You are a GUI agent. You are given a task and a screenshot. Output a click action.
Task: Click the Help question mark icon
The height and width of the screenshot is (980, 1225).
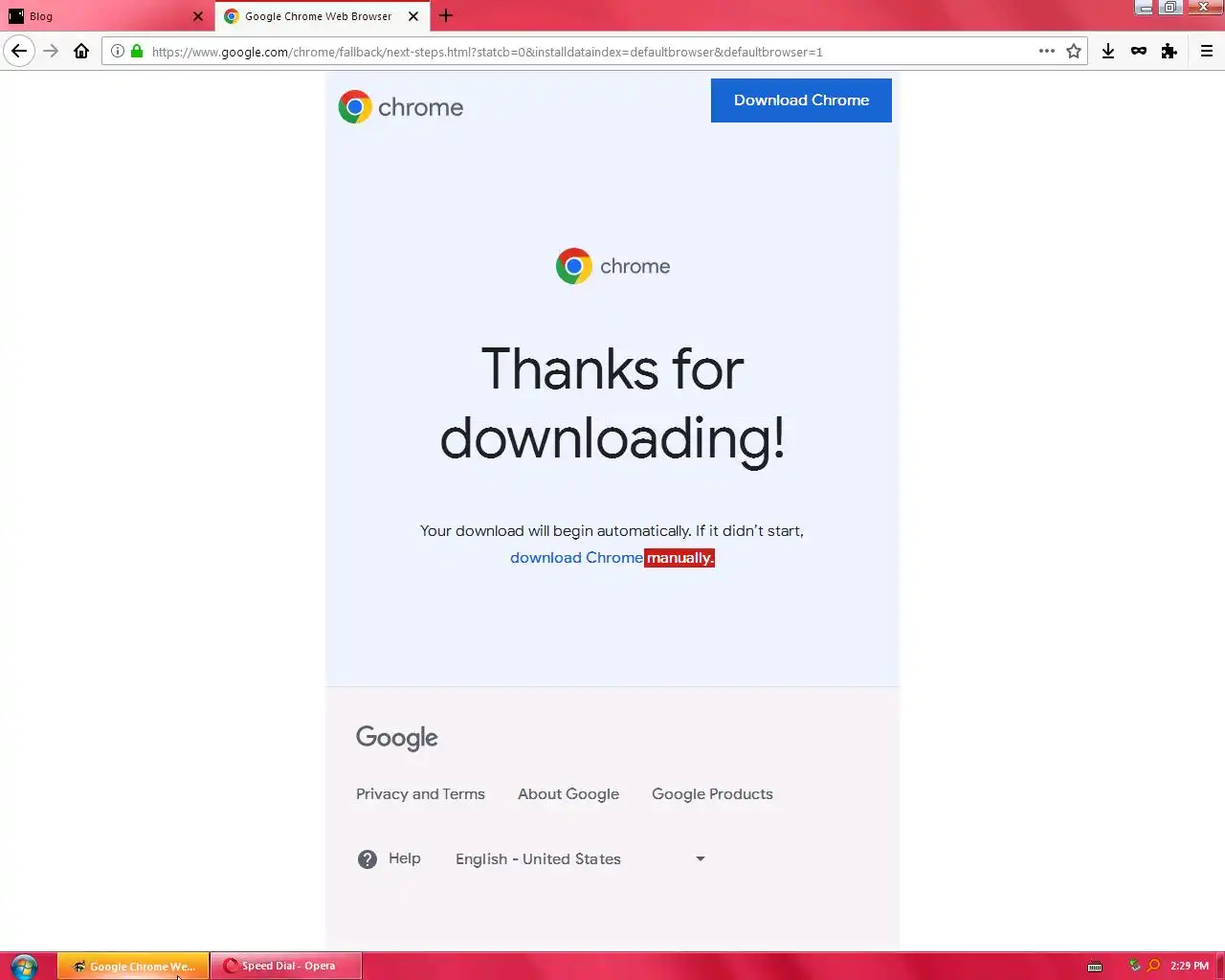point(367,859)
